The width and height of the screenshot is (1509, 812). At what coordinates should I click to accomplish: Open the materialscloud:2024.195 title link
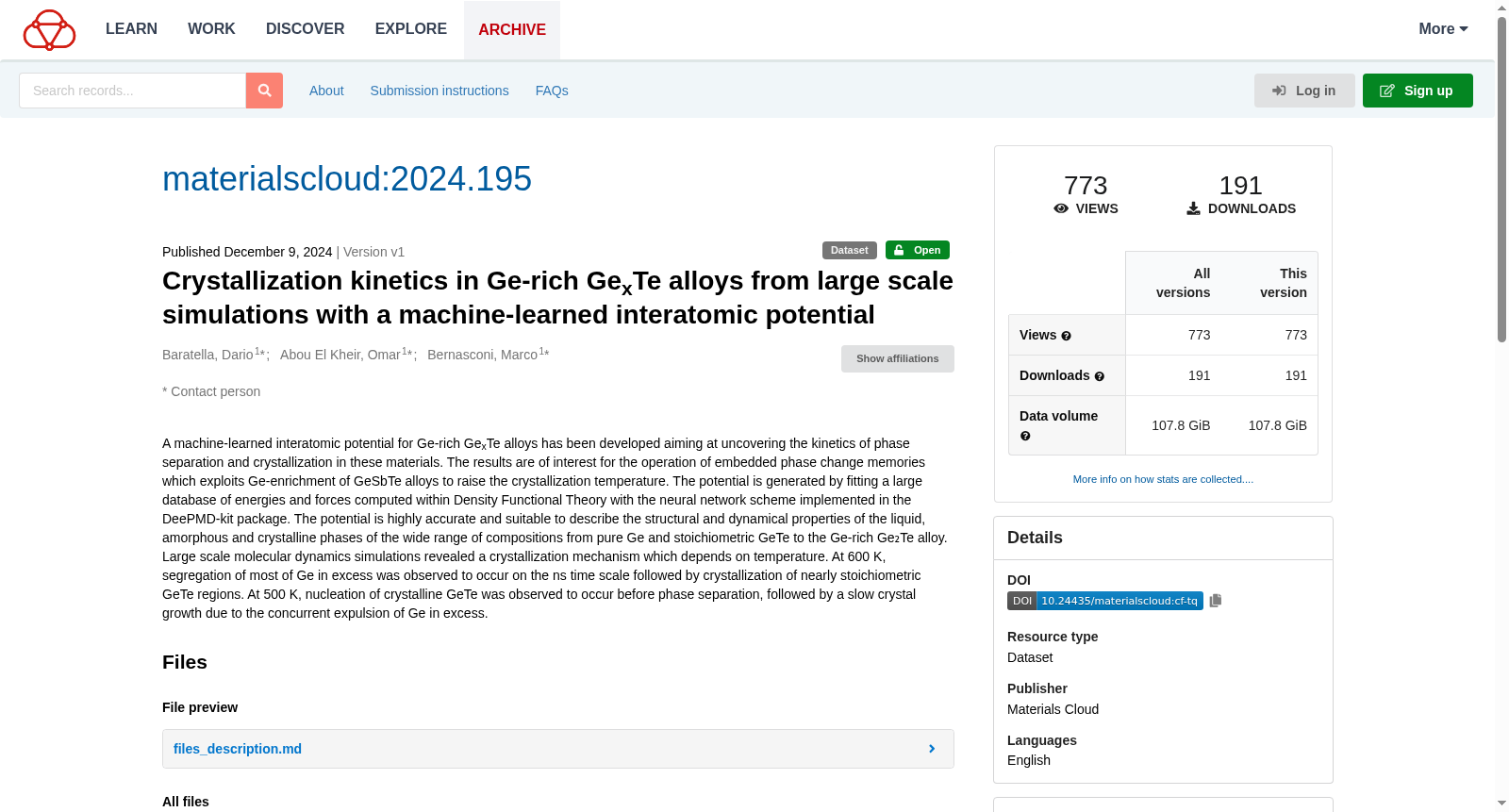(347, 178)
